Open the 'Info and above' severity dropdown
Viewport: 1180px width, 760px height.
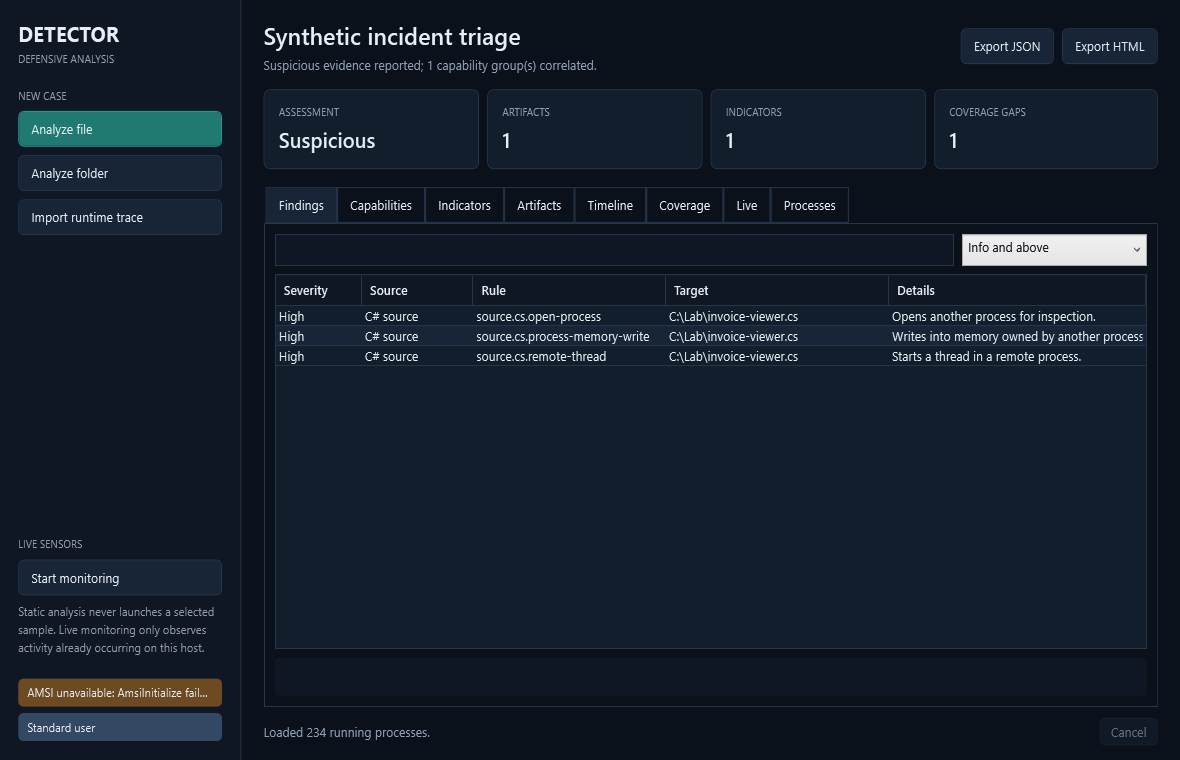[x=1054, y=249]
